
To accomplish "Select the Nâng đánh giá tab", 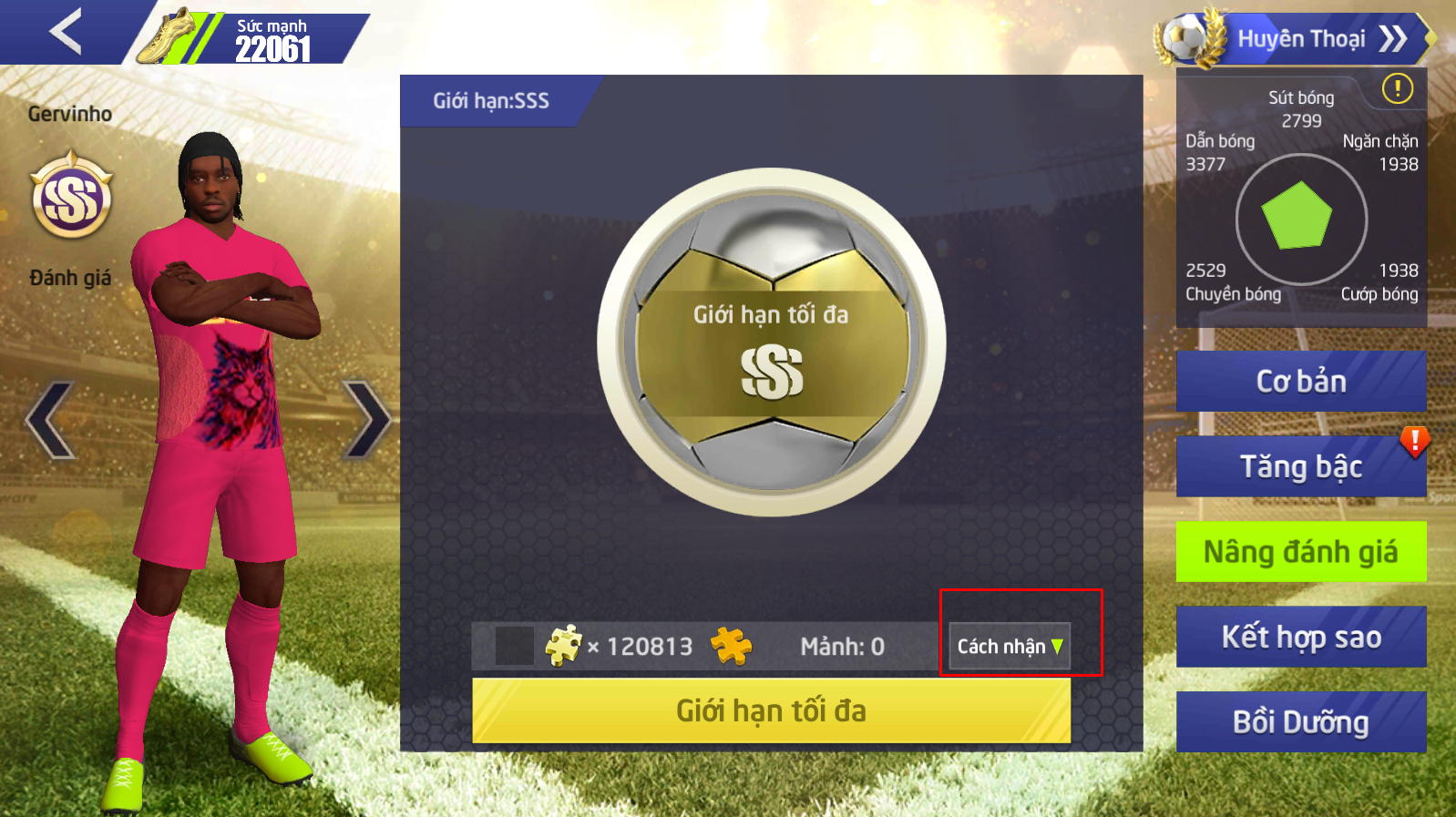I will tap(1301, 552).
